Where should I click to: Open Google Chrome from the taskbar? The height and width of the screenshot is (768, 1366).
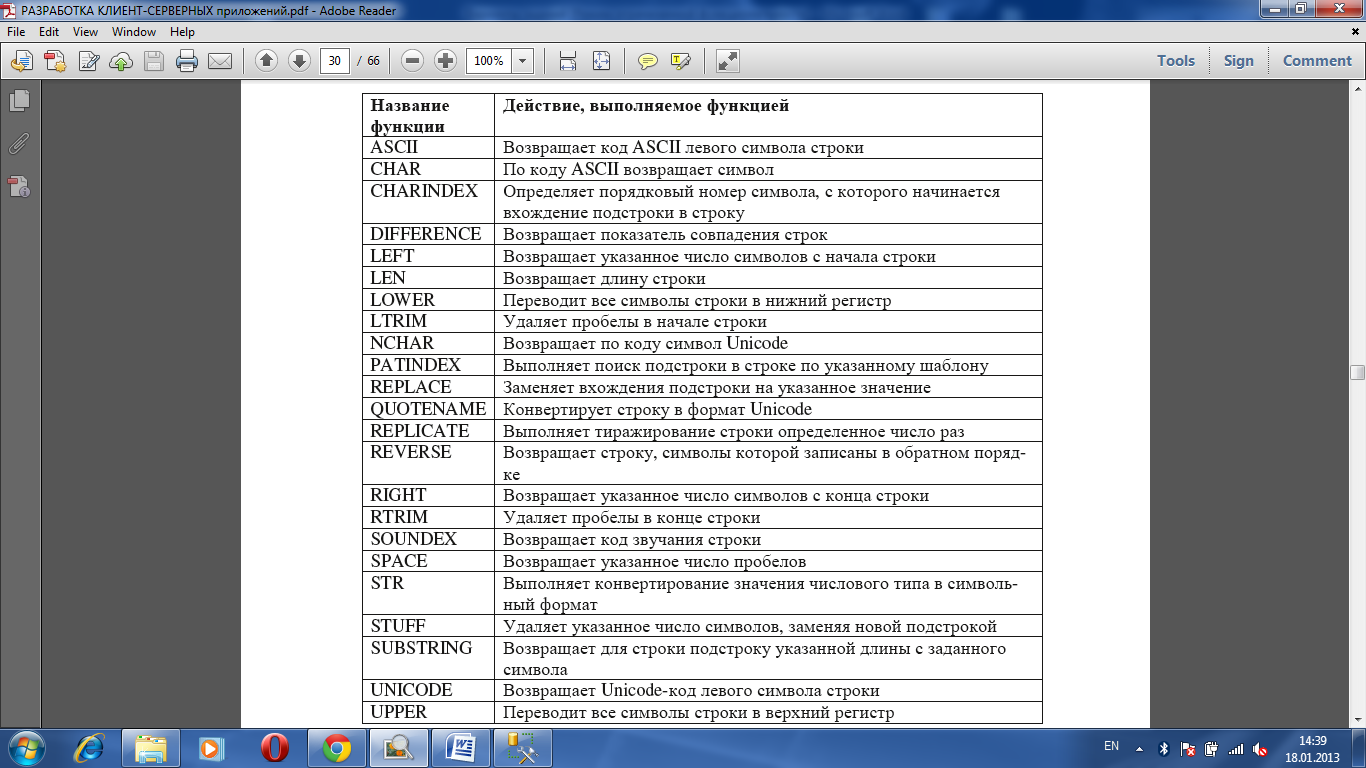point(336,747)
